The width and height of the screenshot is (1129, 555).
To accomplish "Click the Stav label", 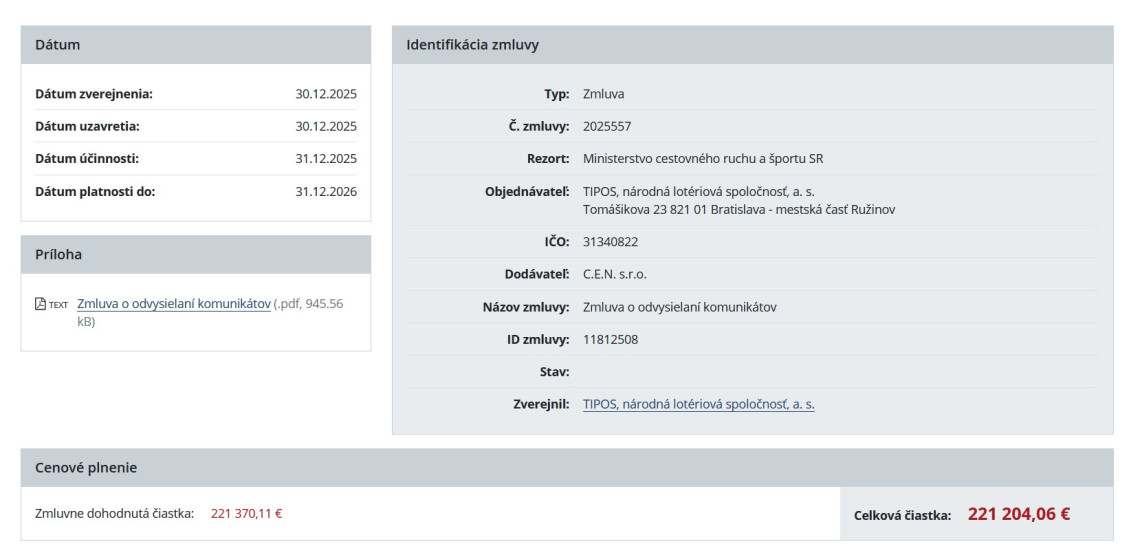I will click(556, 372).
